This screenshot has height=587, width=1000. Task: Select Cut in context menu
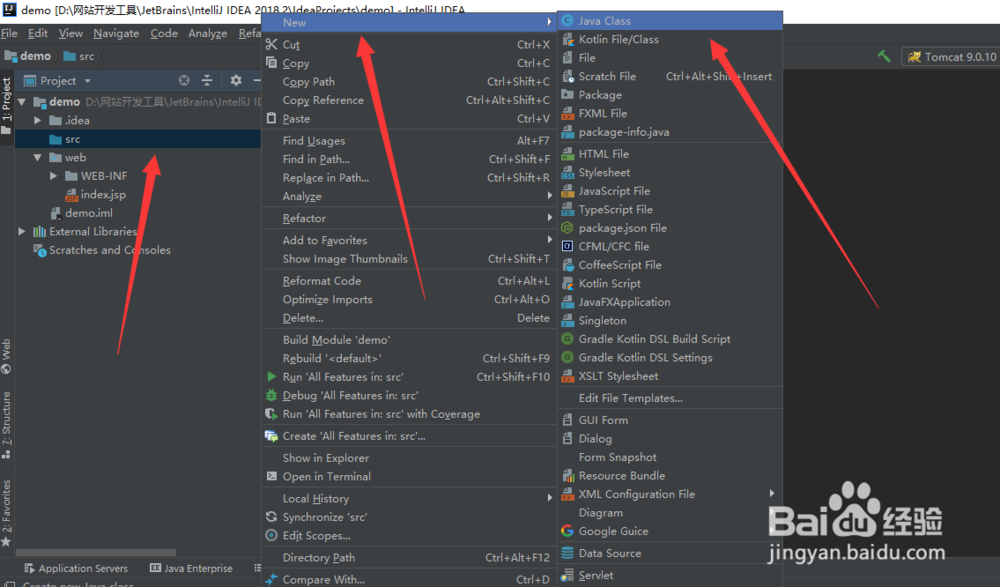coord(409,45)
